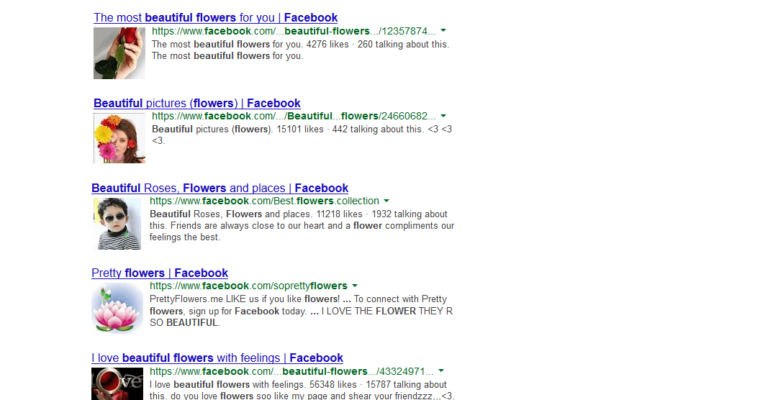Click the green URL ending in 24660682
This screenshot has width=760, height=400.
pyautogui.click(x=293, y=116)
